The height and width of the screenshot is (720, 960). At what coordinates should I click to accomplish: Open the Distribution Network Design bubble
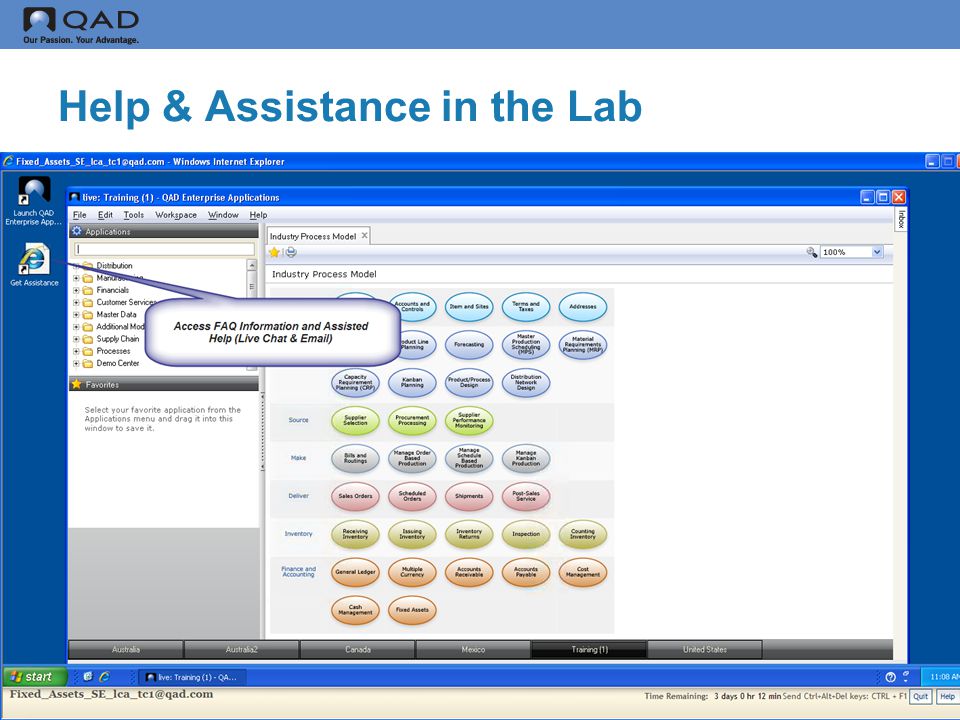click(x=526, y=383)
